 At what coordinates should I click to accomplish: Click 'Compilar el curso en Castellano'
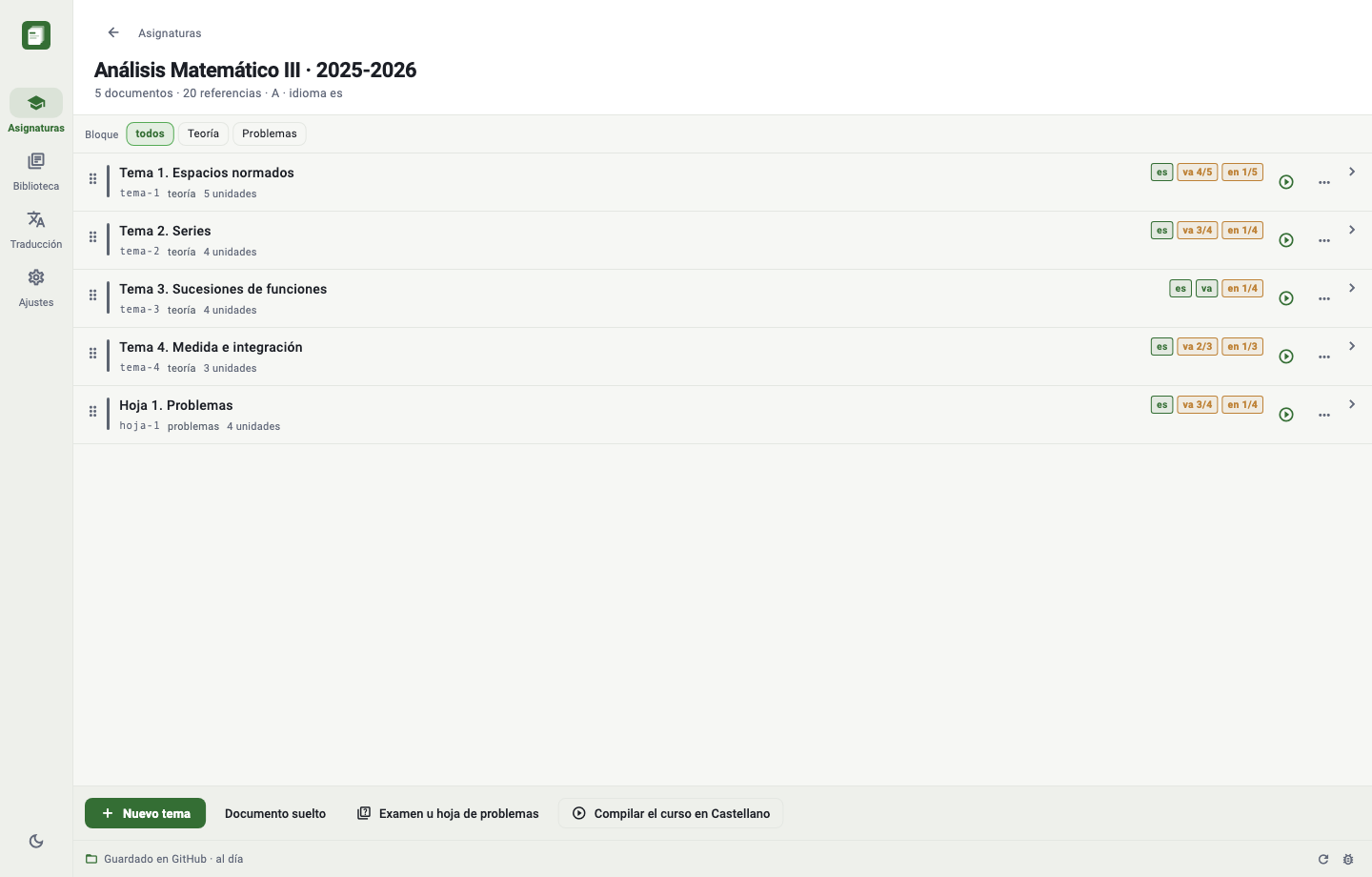pyautogui.click(x=671, y=813)
